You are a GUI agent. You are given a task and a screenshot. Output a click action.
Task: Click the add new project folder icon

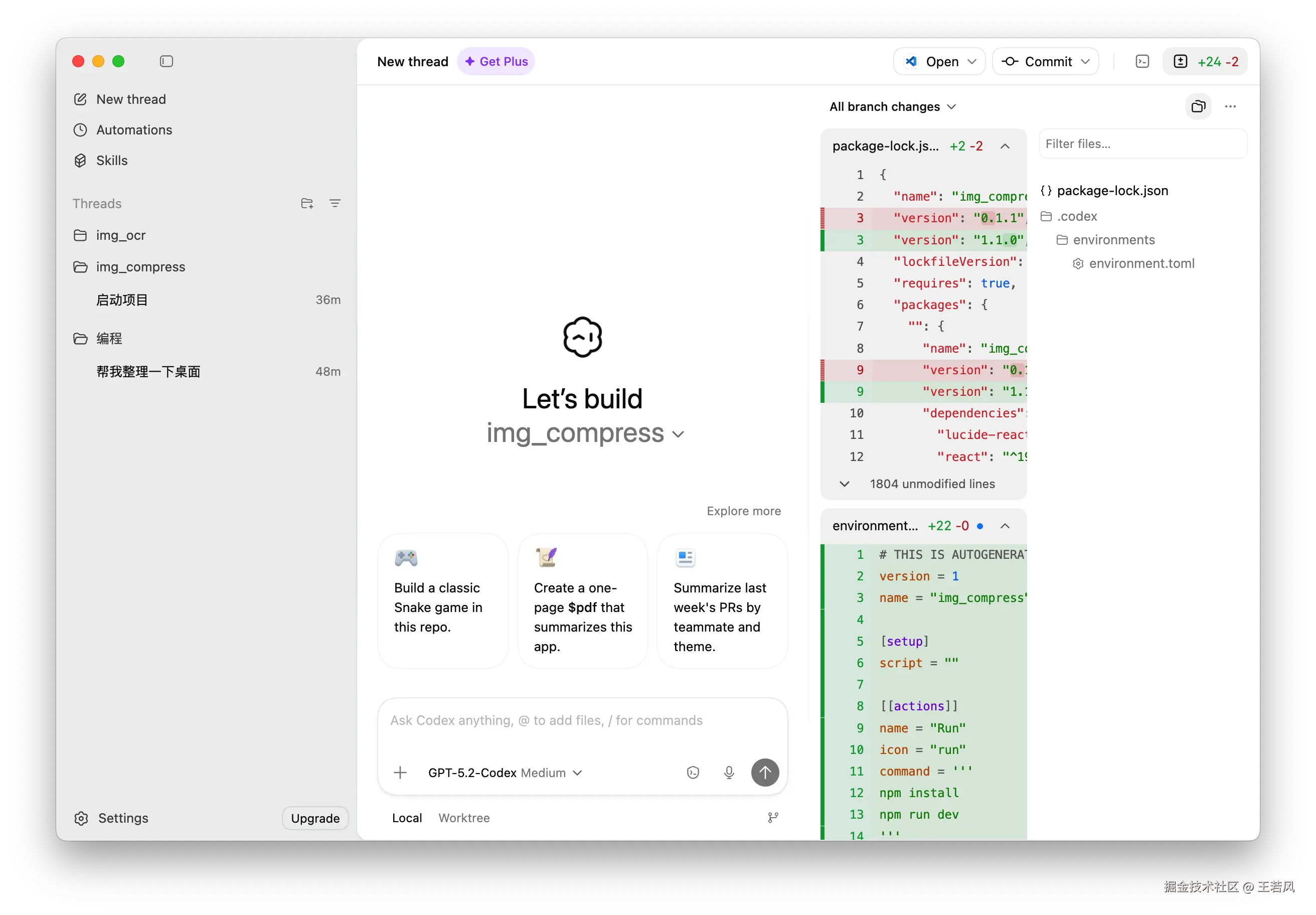(306, 204)
